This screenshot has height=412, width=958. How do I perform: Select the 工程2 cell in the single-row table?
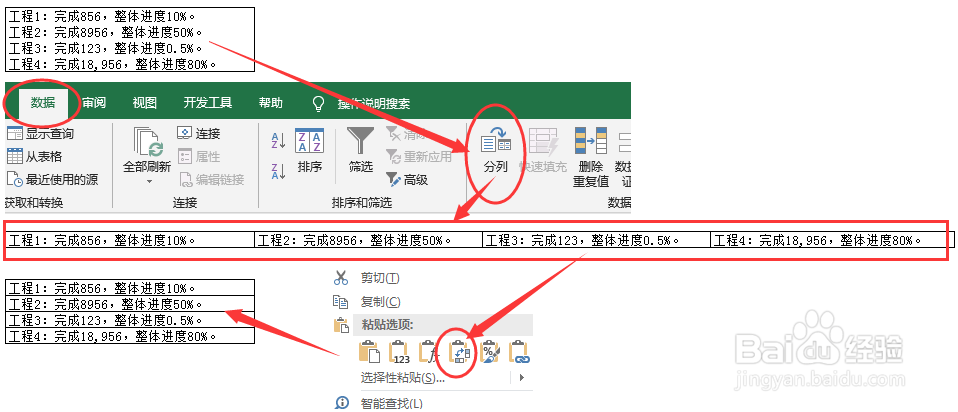[x=368, y=240]
